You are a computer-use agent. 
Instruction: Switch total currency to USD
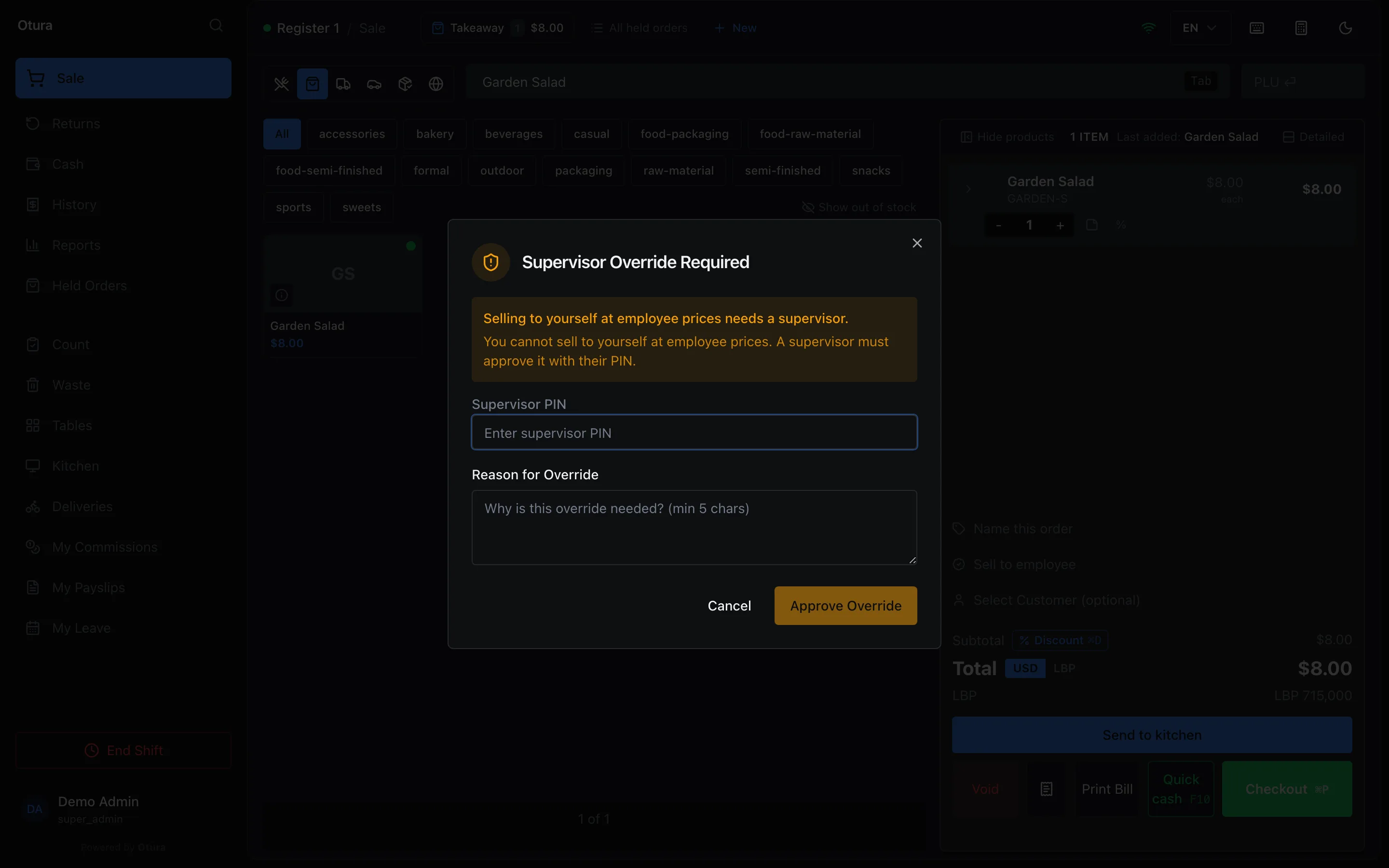coord(1025,668)
